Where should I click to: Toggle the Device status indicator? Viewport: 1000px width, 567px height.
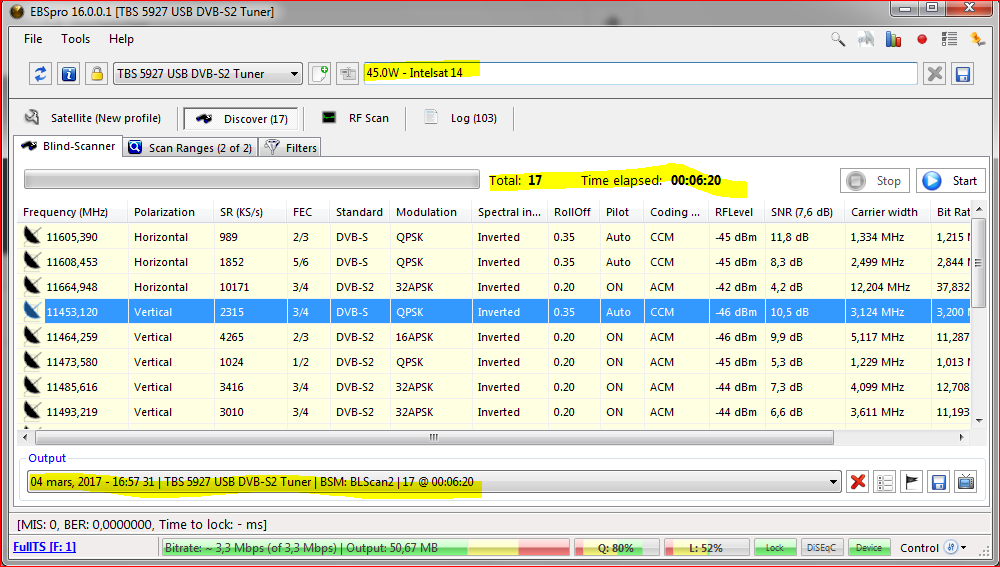click(x=869, y=548)
